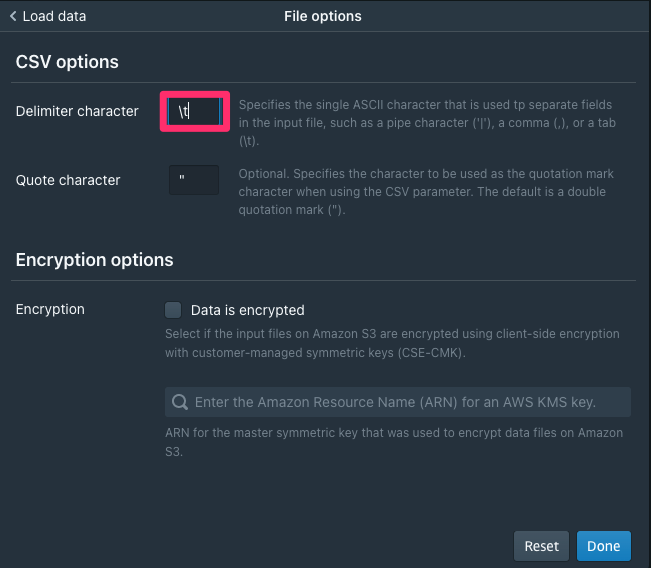Click the CSE-CMK client-side encryption help text
Image resolution: width=651 pixels, height=568 pixels.
coord(392,343)
